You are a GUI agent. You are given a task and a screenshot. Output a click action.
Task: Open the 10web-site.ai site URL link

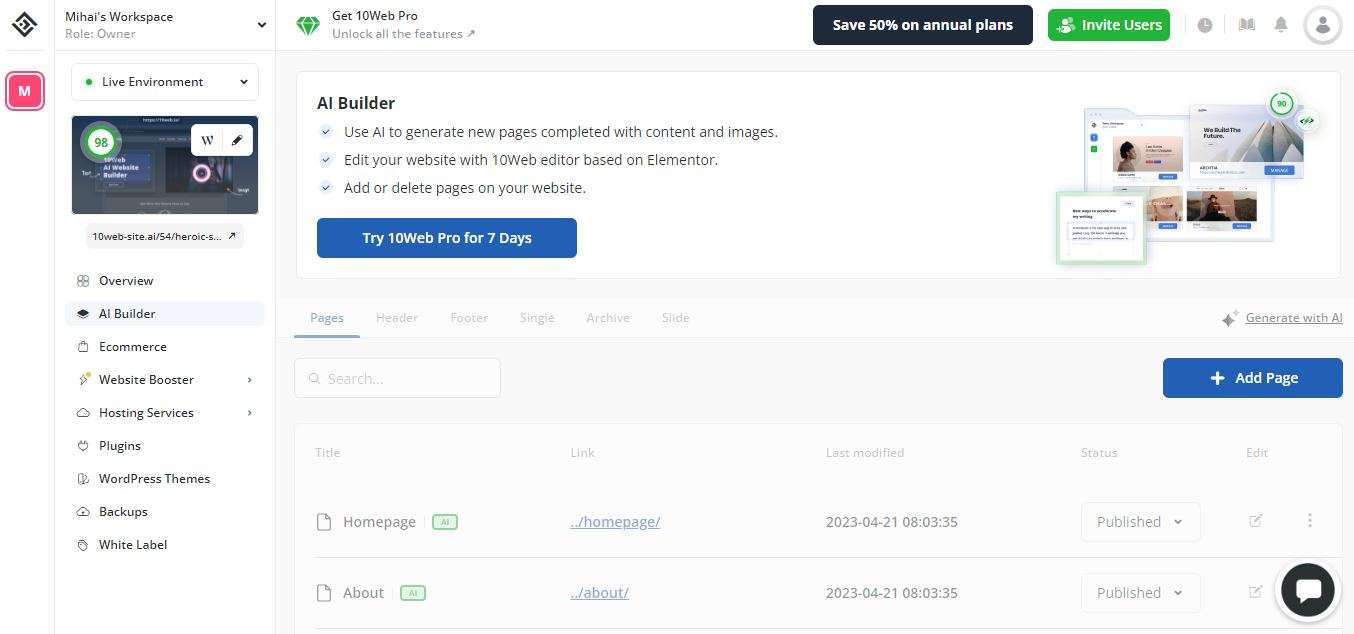[x=165, y=237]
